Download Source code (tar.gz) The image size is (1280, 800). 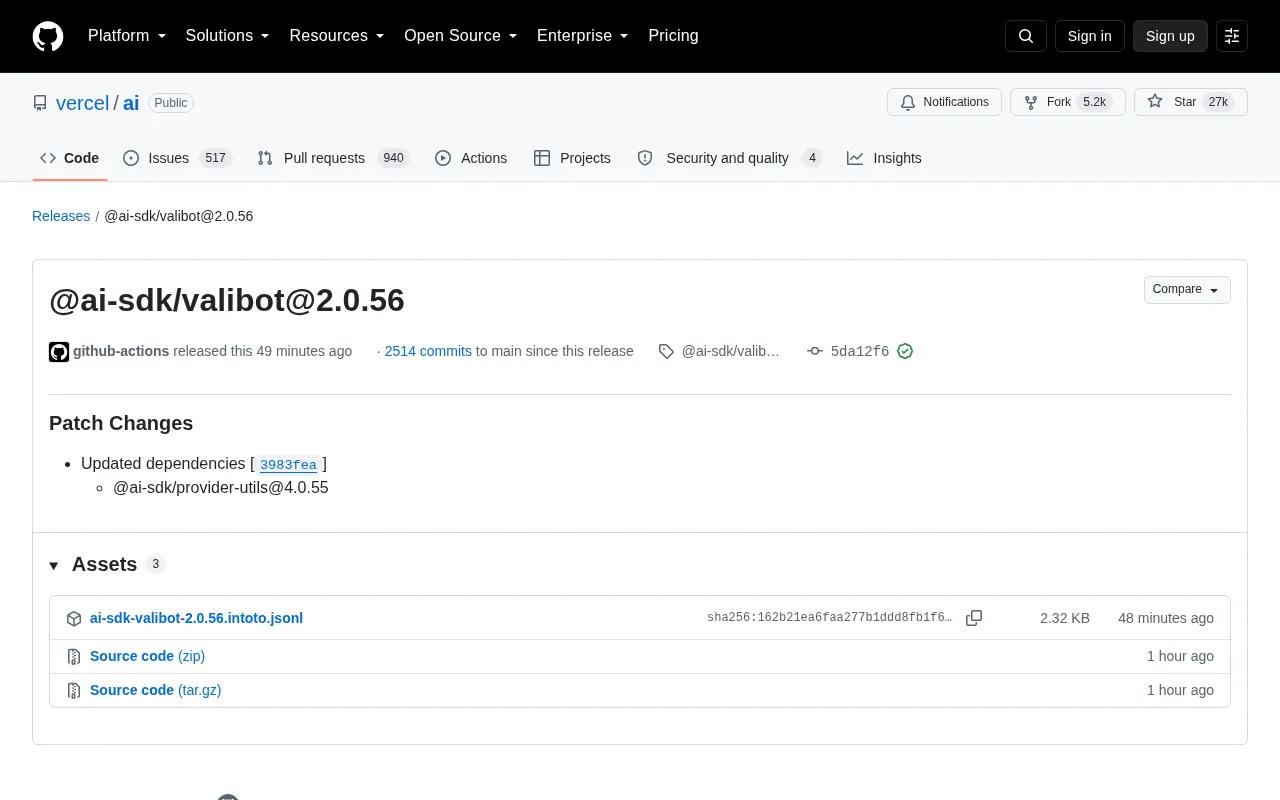click(x=155, y=690)
